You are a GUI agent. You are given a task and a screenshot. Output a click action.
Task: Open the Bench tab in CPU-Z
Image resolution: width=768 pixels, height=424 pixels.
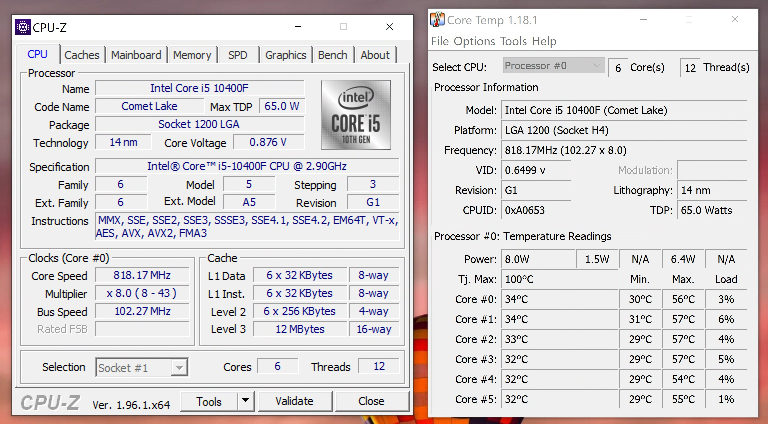point(333,55)
